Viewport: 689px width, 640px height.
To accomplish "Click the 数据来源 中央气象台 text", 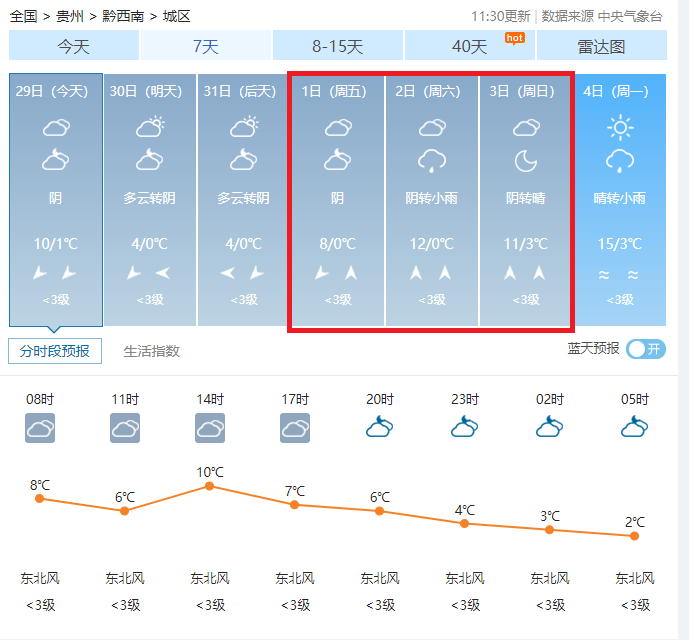I will coord(602,16).
